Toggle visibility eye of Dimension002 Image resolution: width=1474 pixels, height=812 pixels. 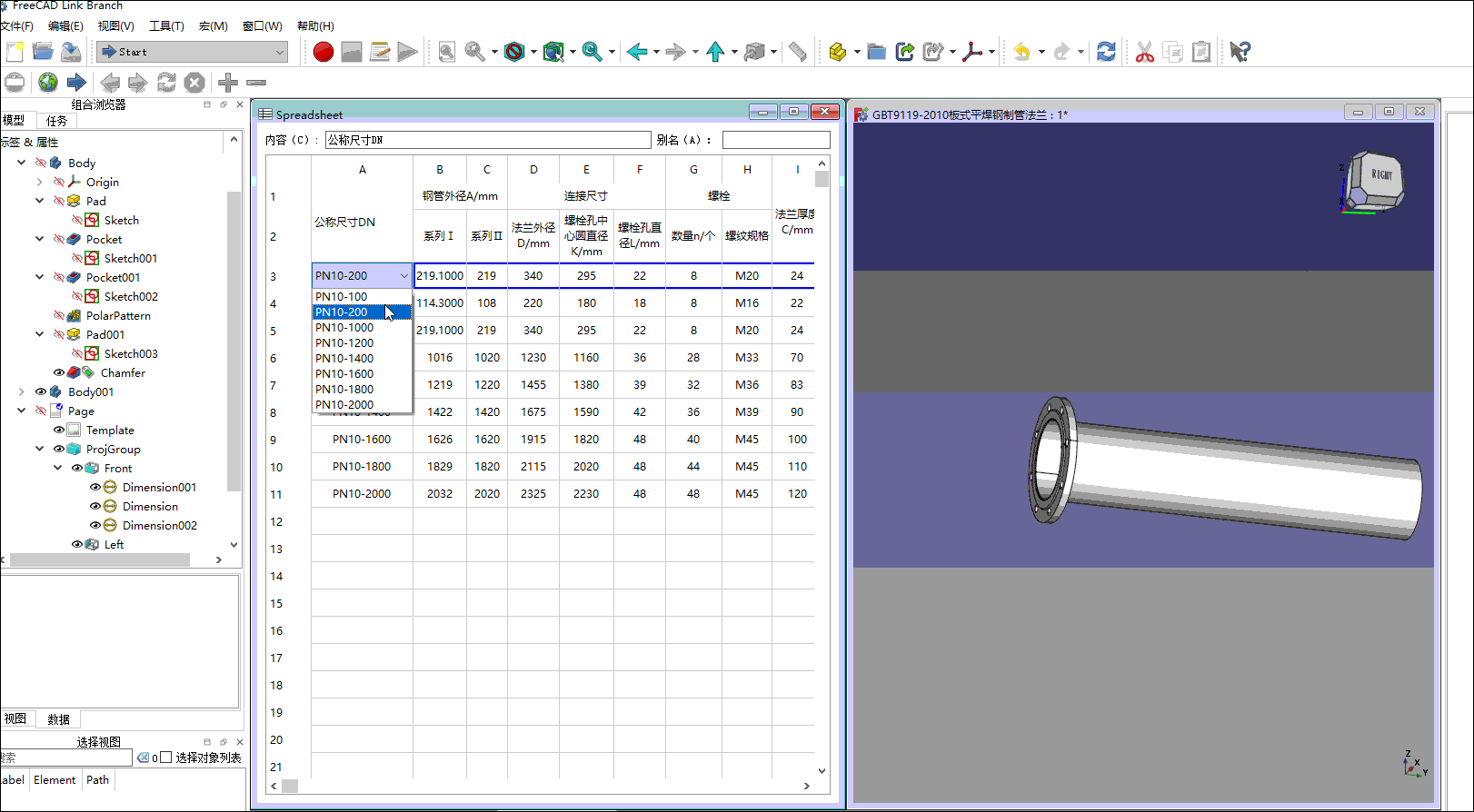coord(95,525)
